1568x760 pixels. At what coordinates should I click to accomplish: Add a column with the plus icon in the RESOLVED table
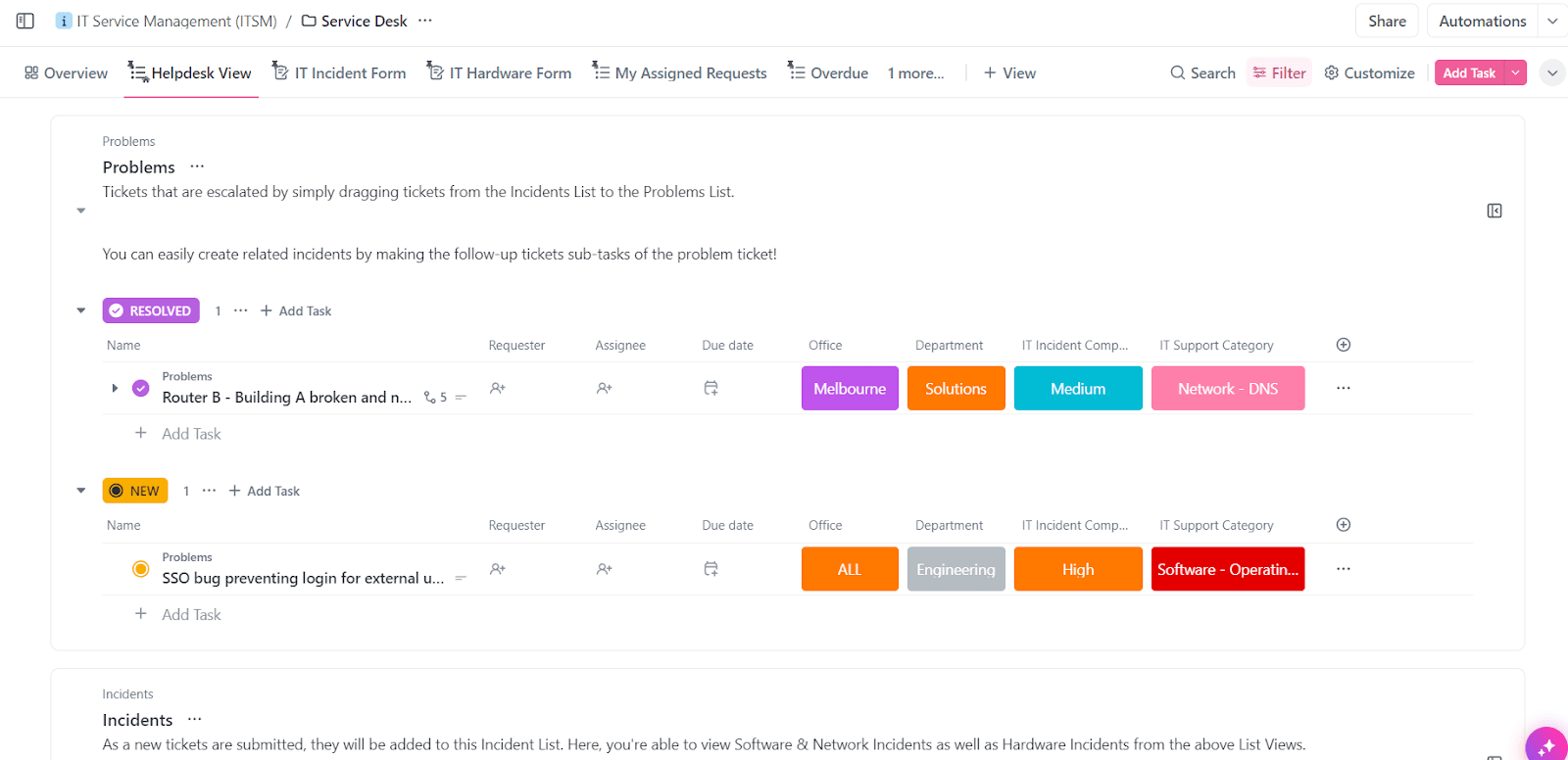pos(1344,345)
